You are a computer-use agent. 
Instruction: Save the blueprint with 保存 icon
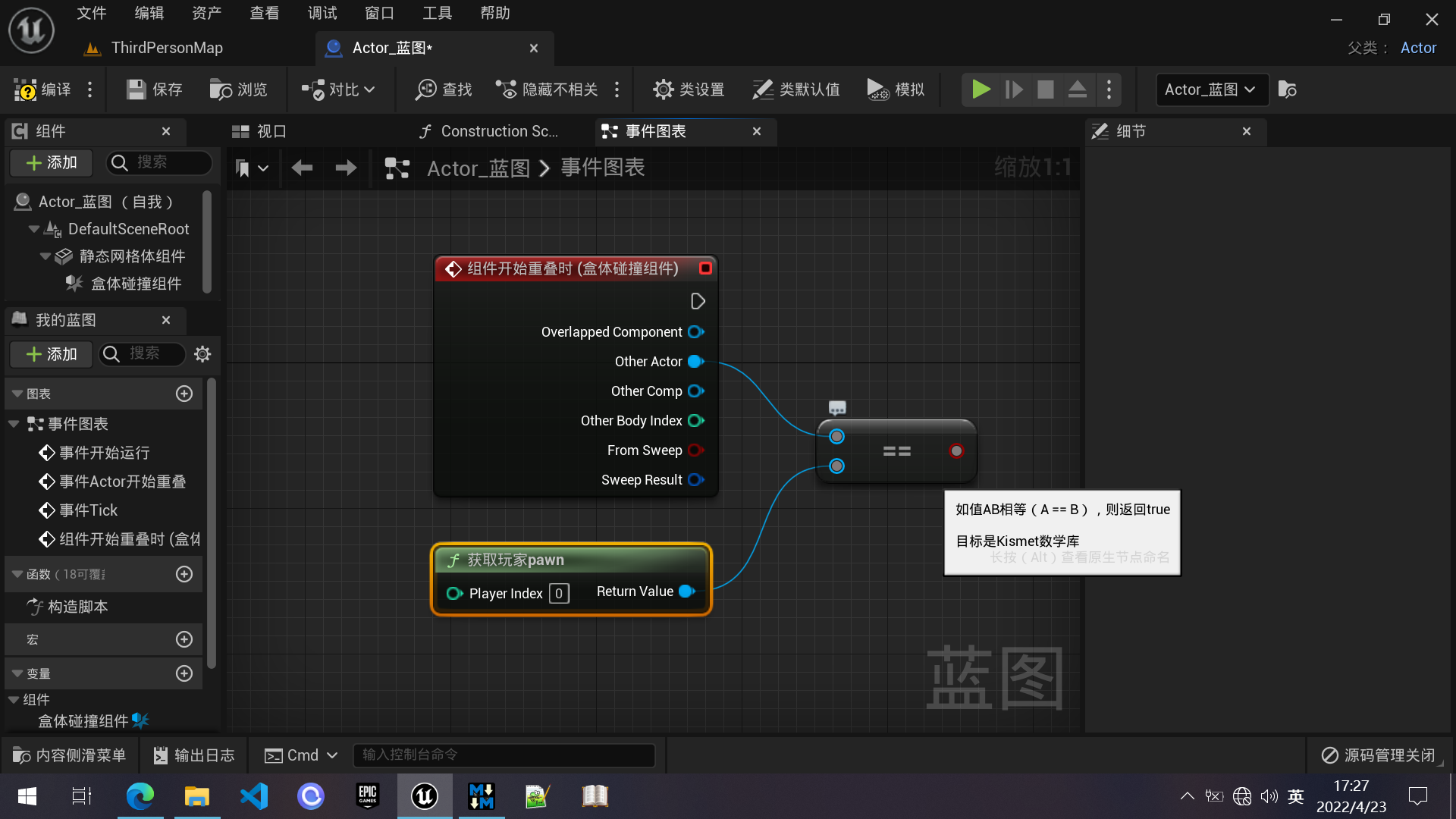point(154,89)
